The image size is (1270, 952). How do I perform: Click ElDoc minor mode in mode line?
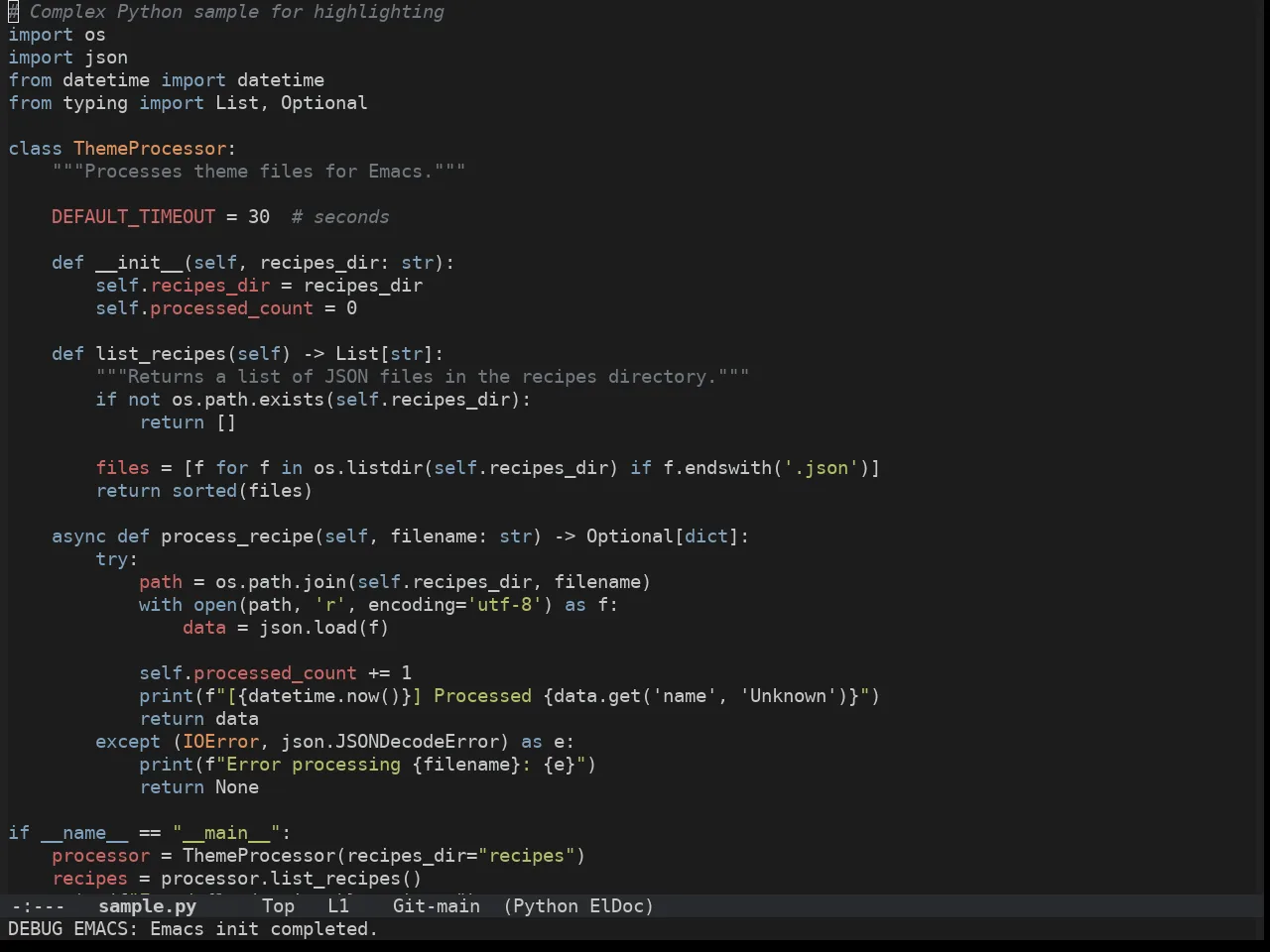pyautogui.click(x=616, y=906)
